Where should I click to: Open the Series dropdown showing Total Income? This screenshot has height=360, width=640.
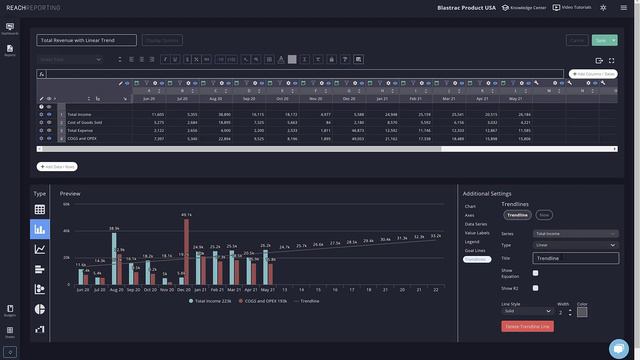coord(576,234)
